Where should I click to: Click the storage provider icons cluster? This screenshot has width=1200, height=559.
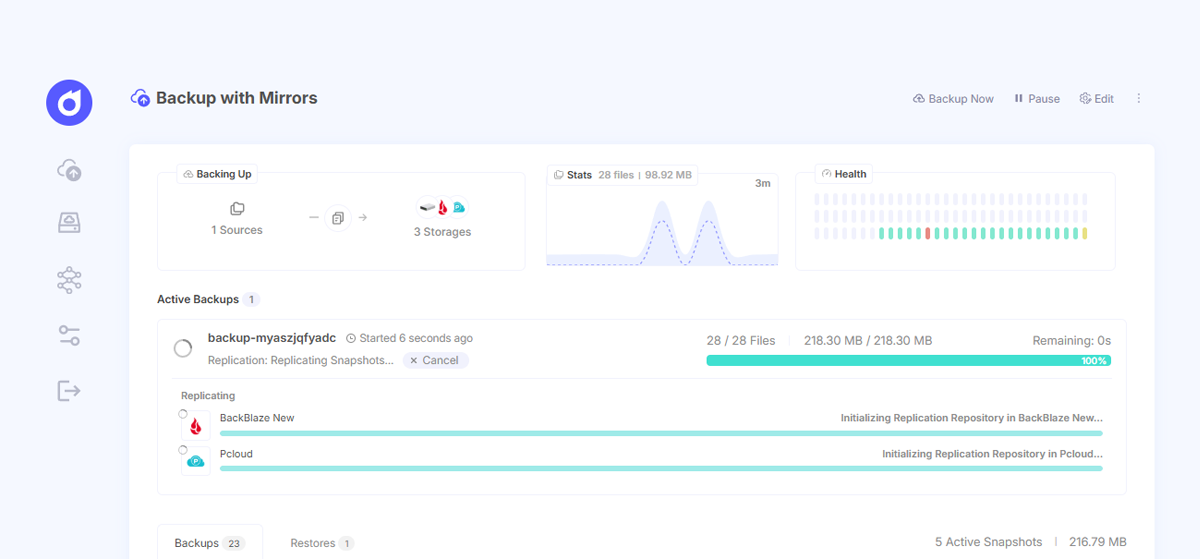[442, 208]
